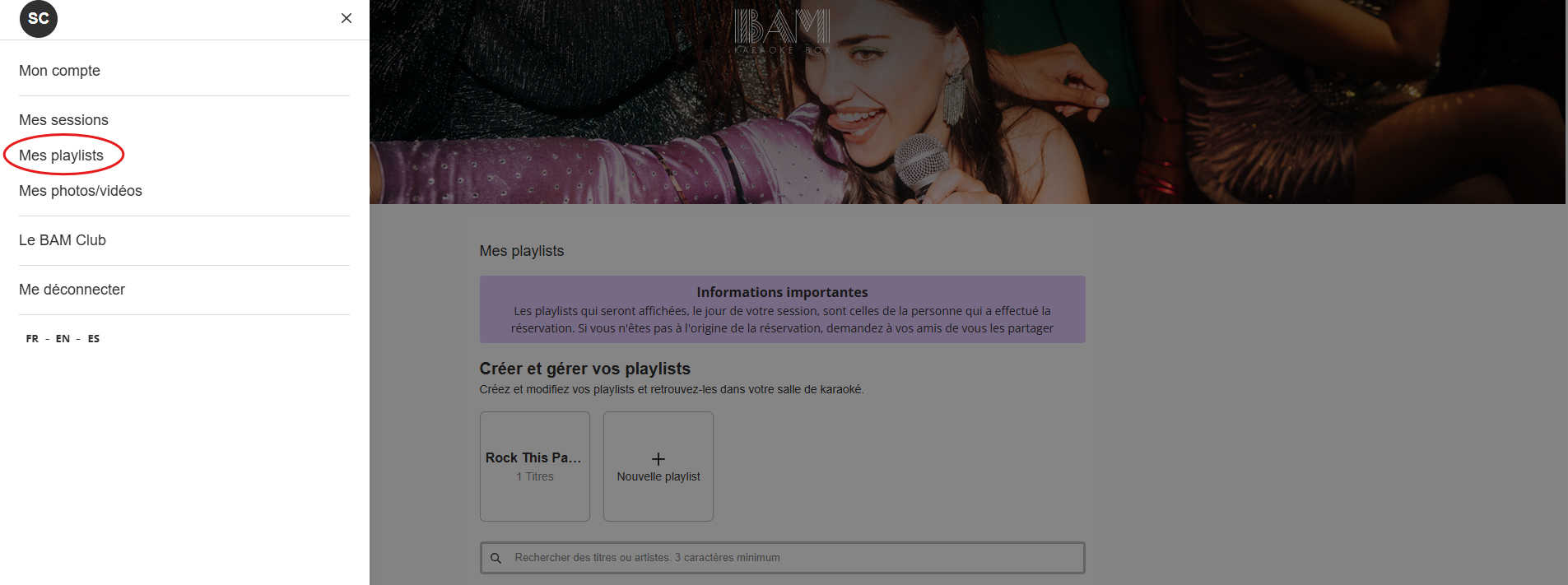Log out via Me déconnecter
1568x585 pixels.
(x=72, y=290)
